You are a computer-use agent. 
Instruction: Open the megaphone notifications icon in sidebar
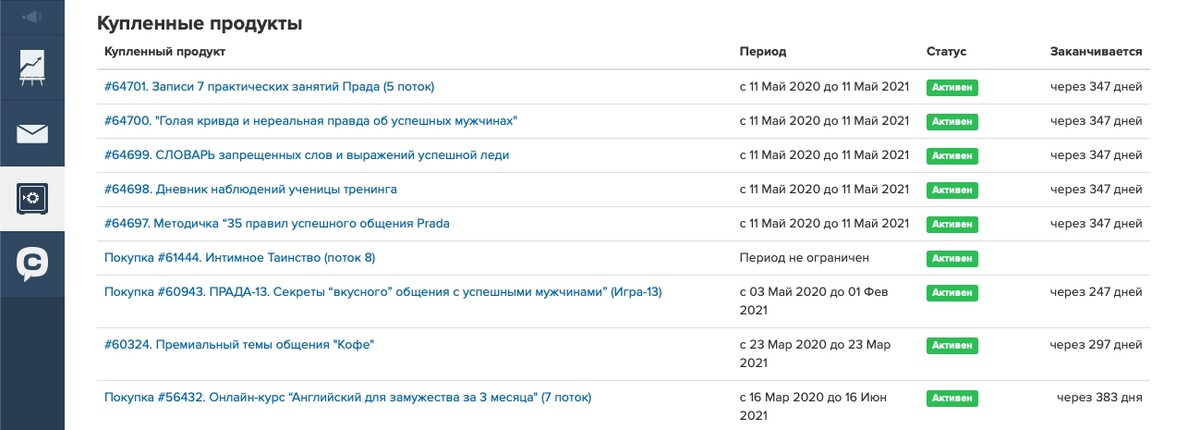(32, 16)
